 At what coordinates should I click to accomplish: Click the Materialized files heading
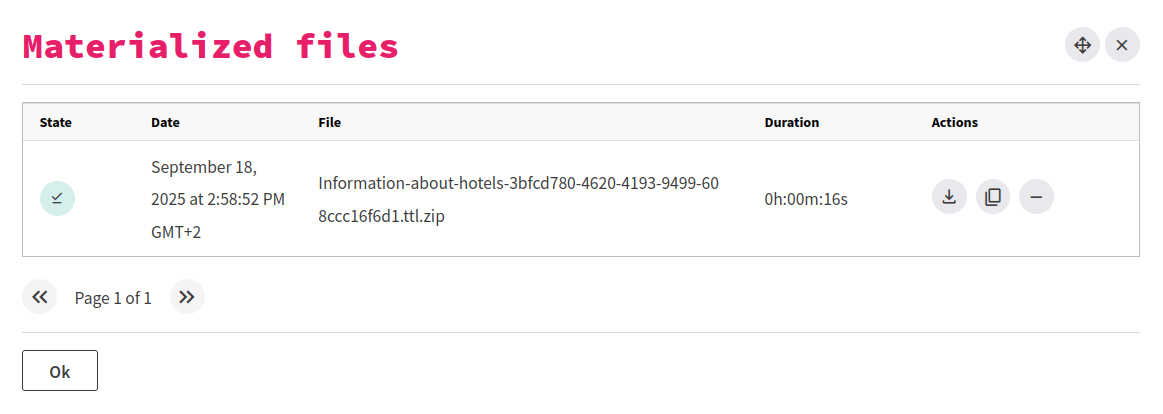point(211,46)
